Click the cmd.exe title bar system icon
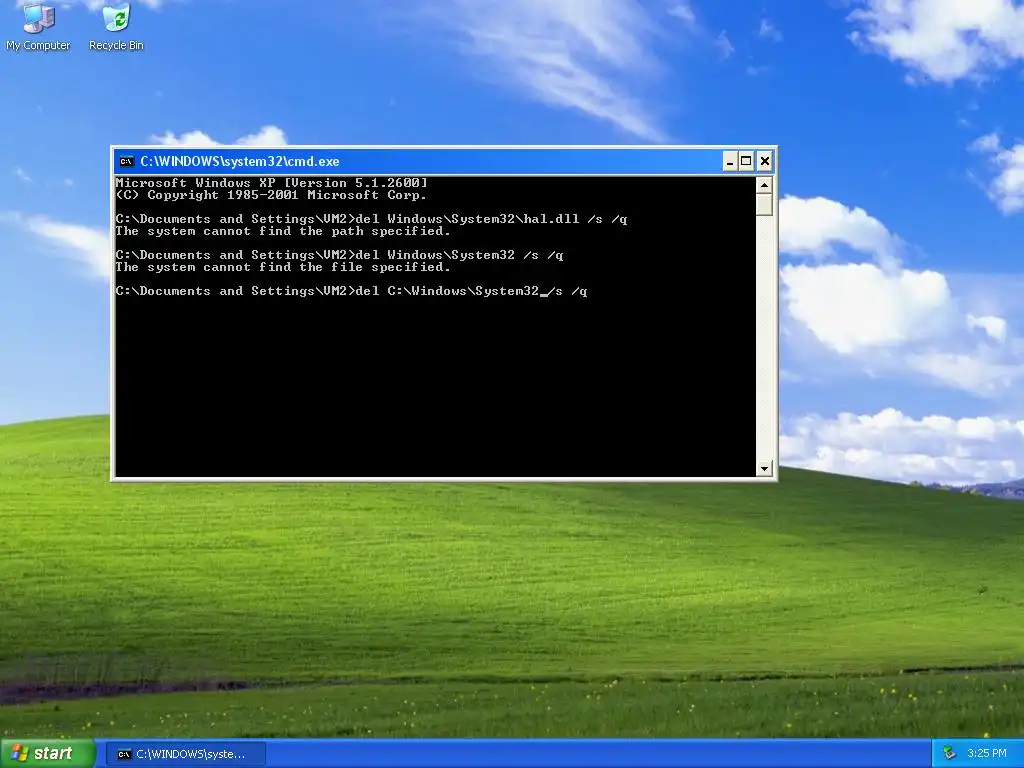 pyautogui.click(x=127, y=161)
